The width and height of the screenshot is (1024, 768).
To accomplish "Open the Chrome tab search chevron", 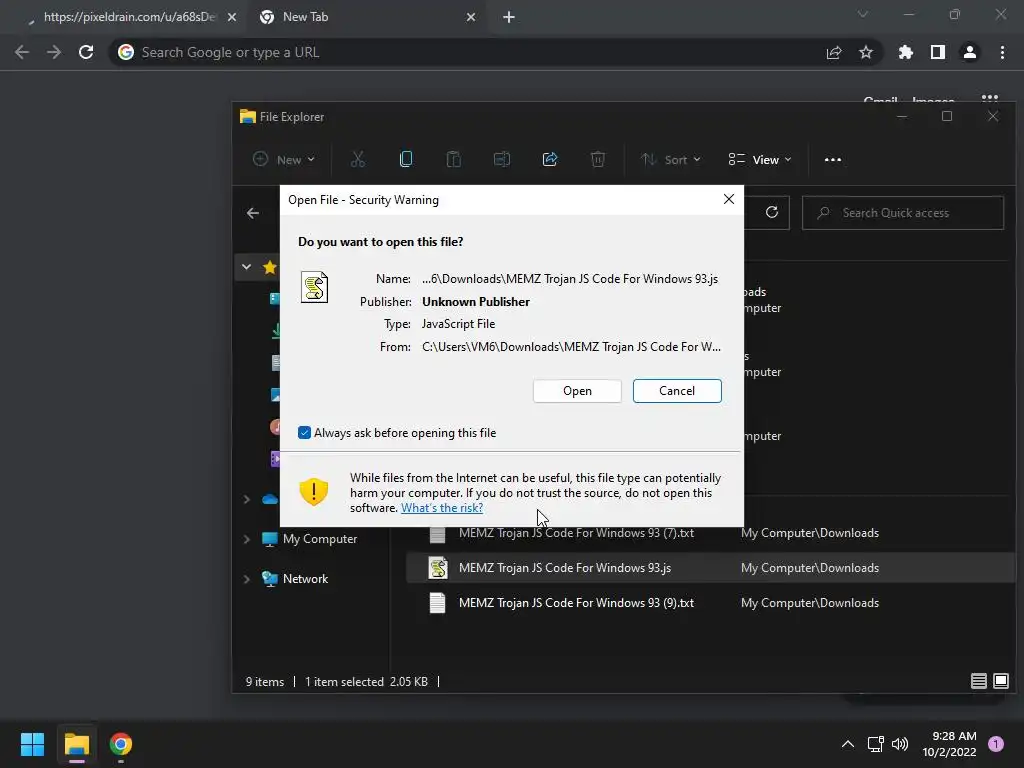I will coord(863,14).
